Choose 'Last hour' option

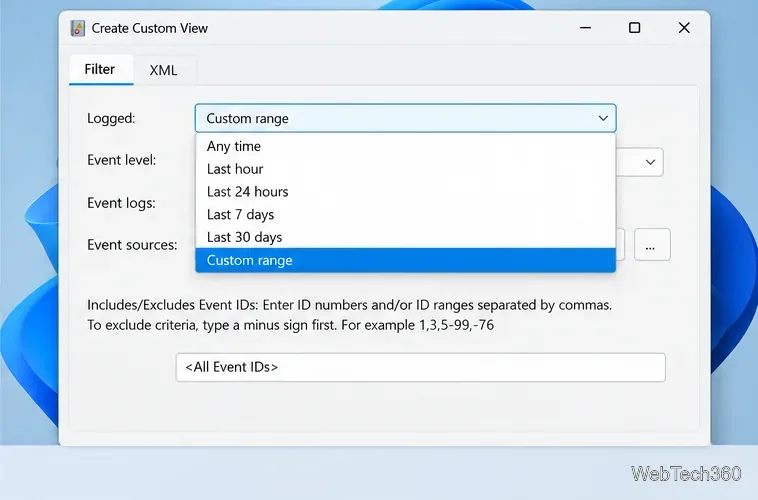pos(406,169)
